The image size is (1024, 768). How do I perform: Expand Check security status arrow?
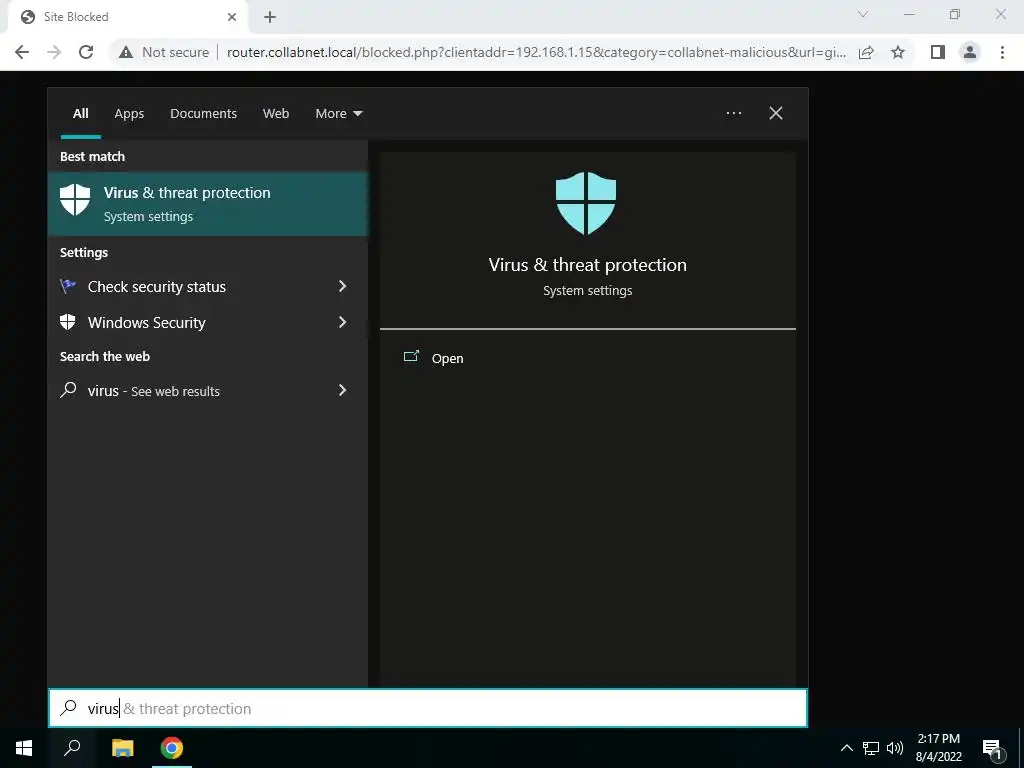click(x=342, y=286)
